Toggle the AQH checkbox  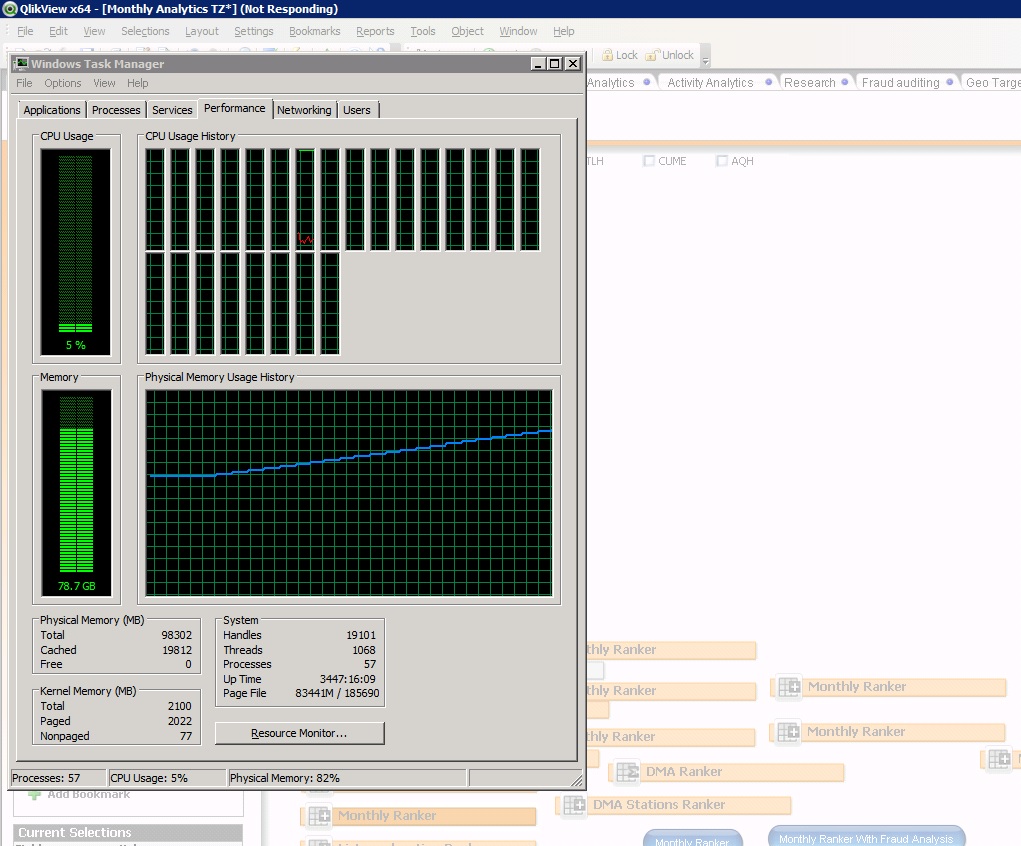click(x=722, y=161)
